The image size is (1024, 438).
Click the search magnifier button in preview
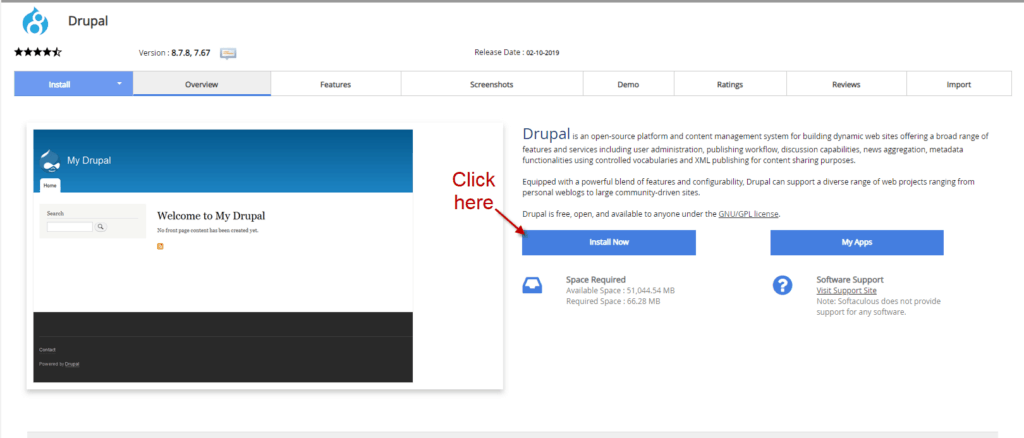coord(101,227)
